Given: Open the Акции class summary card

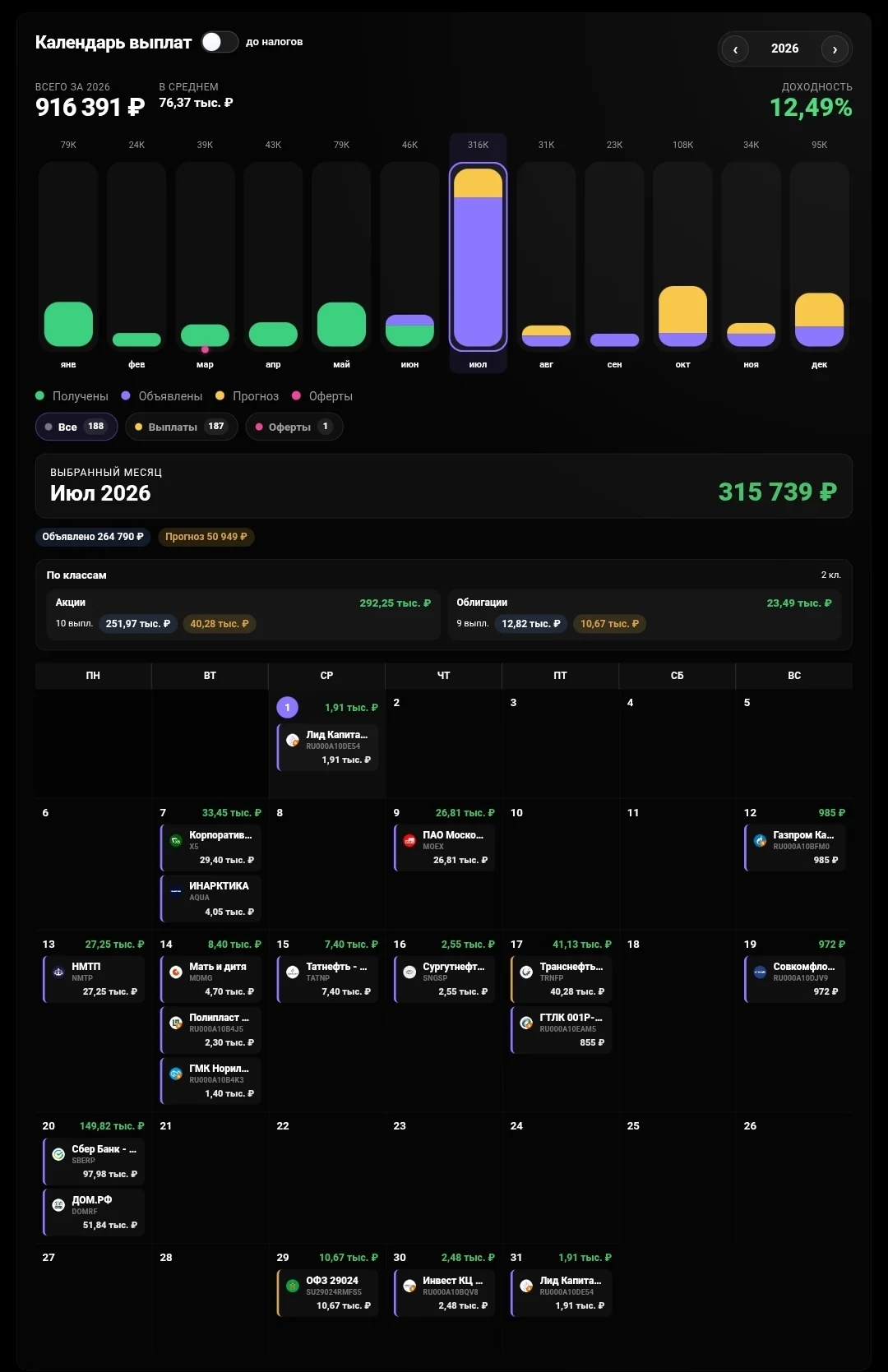Looking at the screenshot, I should tap(243, 614).
